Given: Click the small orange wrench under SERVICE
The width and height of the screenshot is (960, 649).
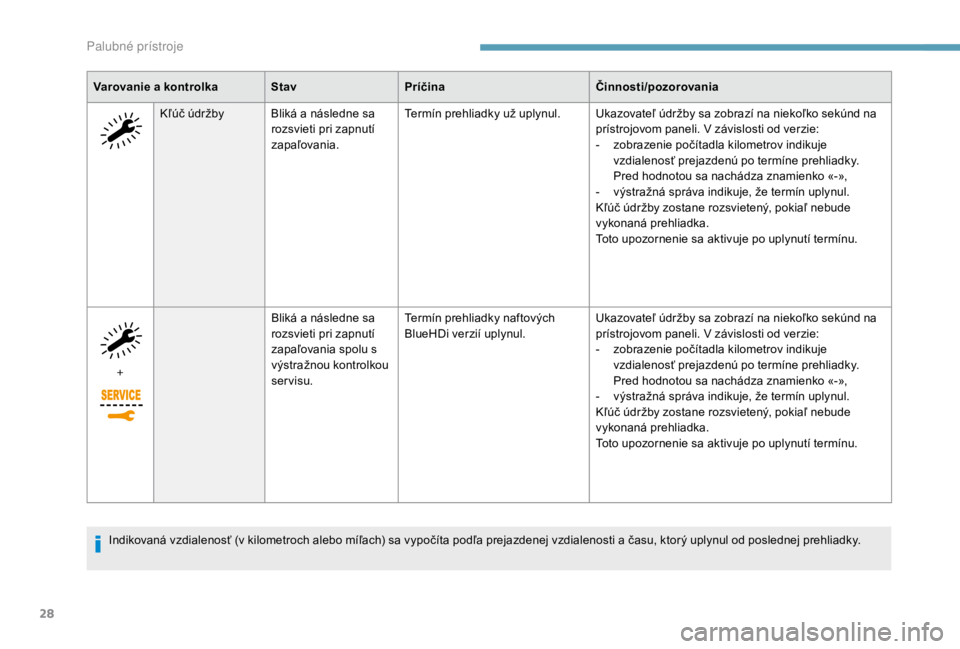Looking at the screenshot, I should [x=121, y=416].
